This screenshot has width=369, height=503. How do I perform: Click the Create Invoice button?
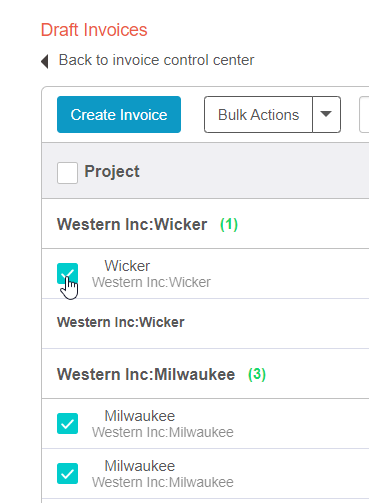(x=119, y=115)
